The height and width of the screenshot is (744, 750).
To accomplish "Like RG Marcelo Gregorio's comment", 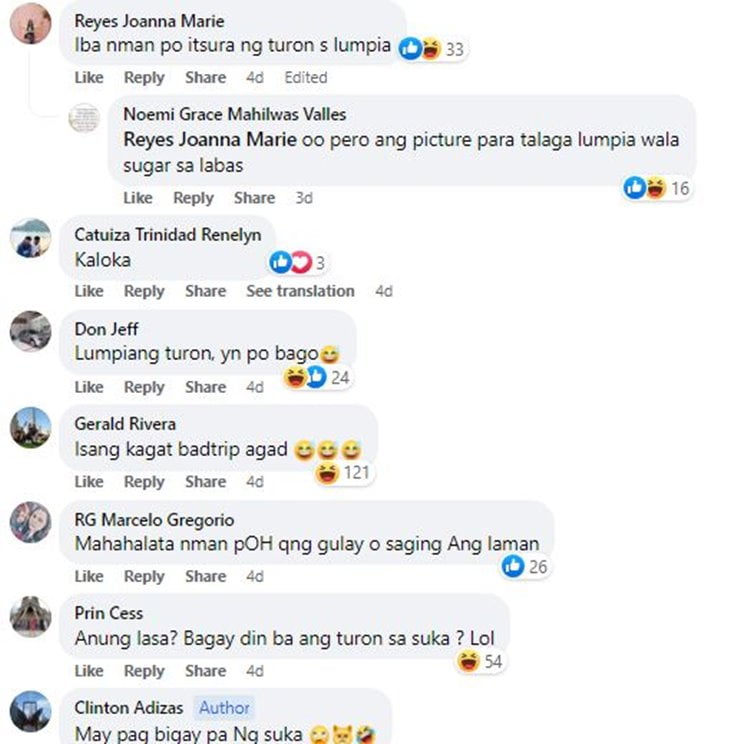I will (89, 576).
